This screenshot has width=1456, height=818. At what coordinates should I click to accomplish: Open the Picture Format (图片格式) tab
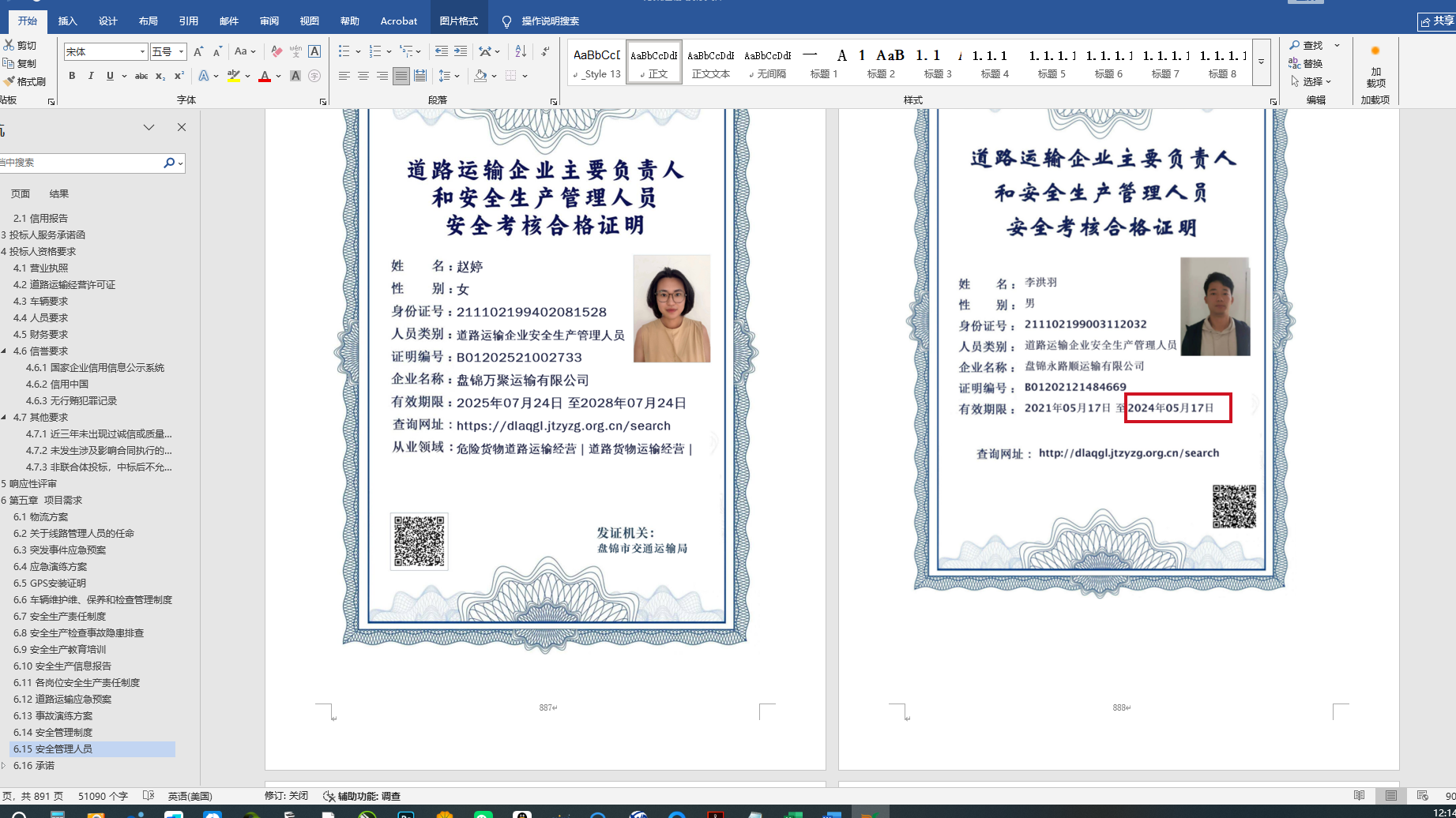tap(458, 21)
